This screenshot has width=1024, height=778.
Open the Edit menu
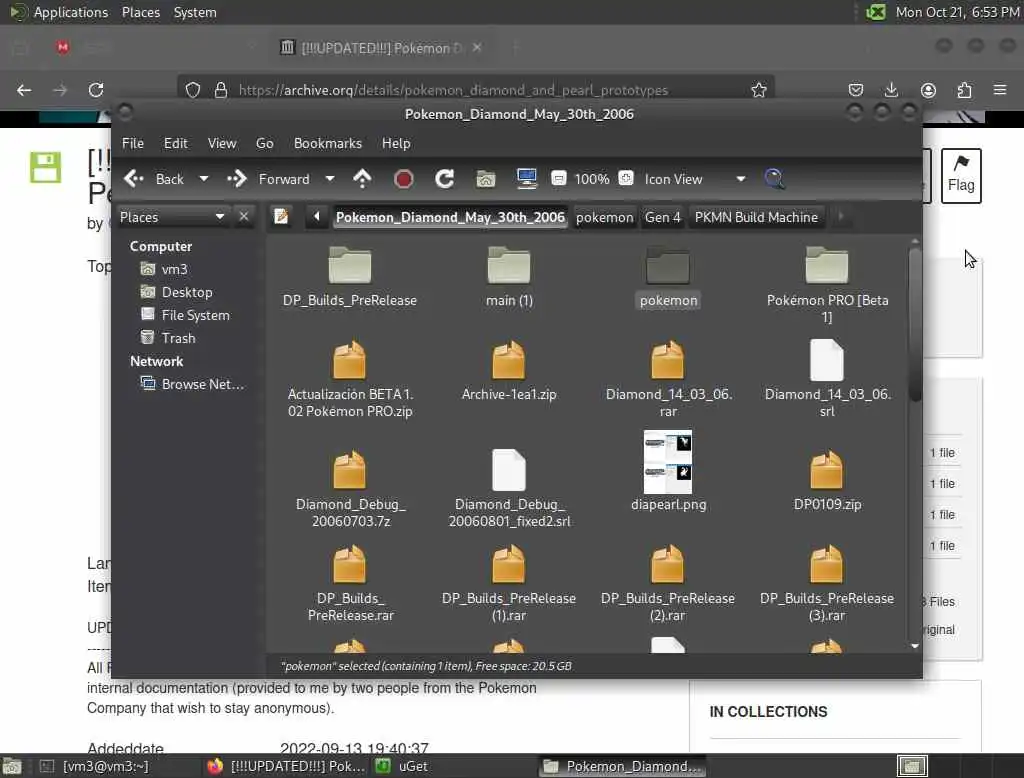point(175,143)
